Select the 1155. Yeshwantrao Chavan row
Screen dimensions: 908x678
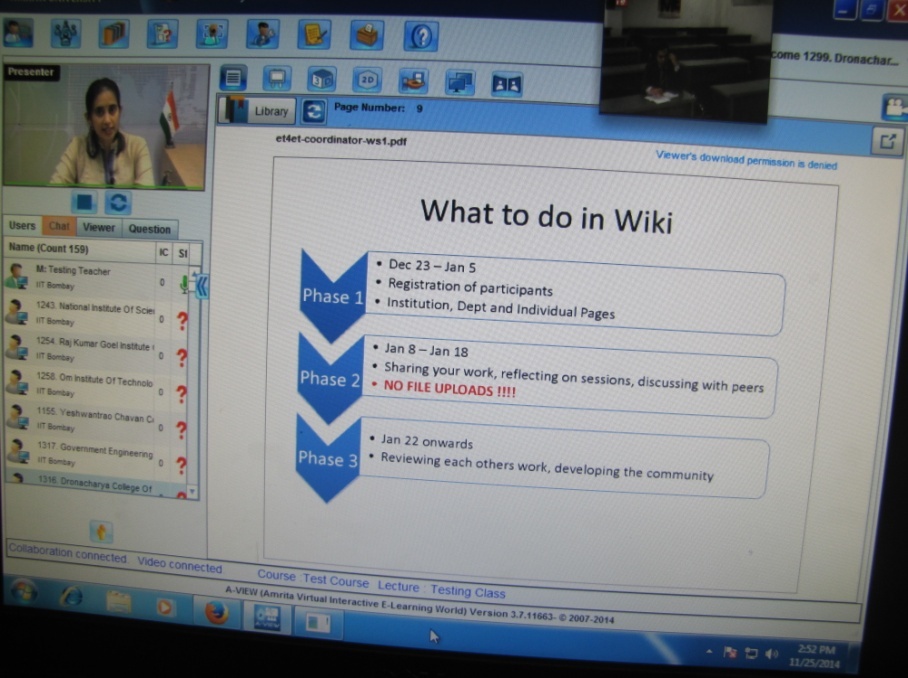[97, 421]
